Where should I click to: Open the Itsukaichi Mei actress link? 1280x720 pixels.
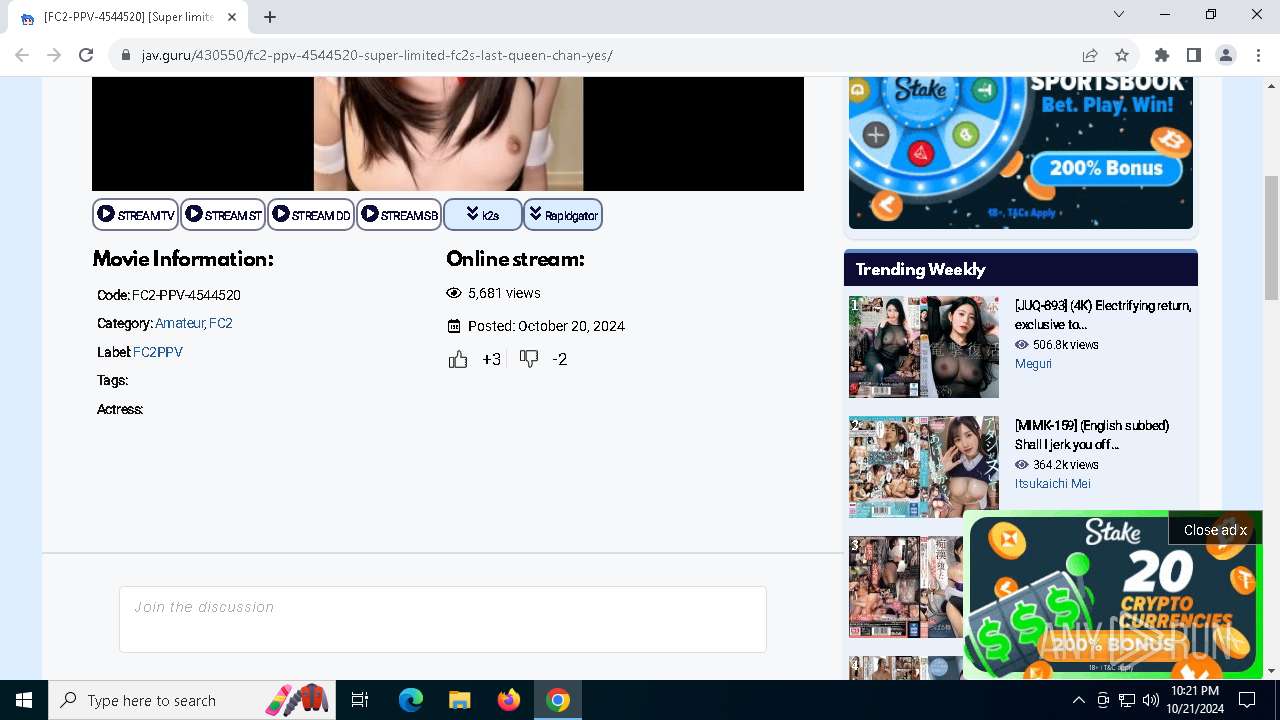click(x=1053, y=484)
